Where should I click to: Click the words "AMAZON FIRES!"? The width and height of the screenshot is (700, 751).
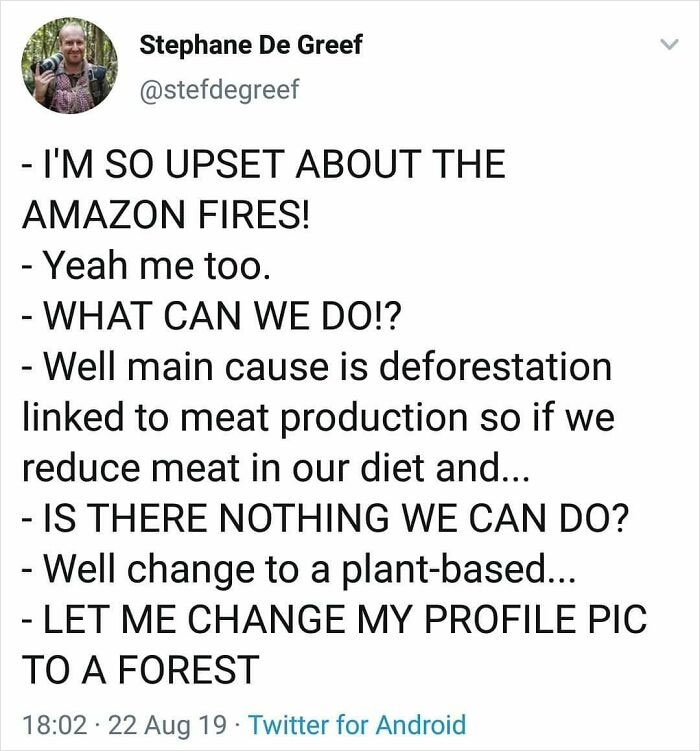click(165, 215)
